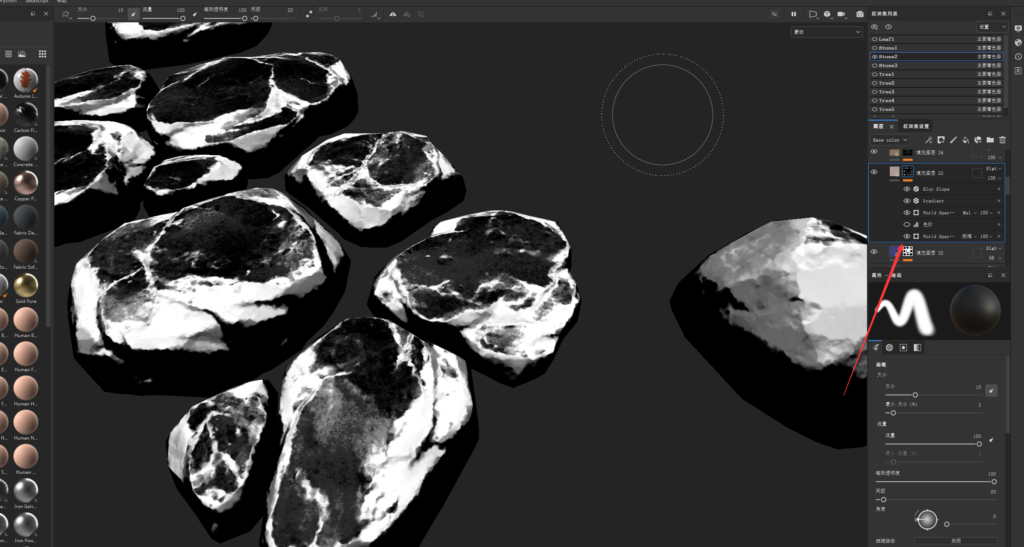
Task: Hide fill layer 34 with its eye icon
Action: (x=874, y=151)
